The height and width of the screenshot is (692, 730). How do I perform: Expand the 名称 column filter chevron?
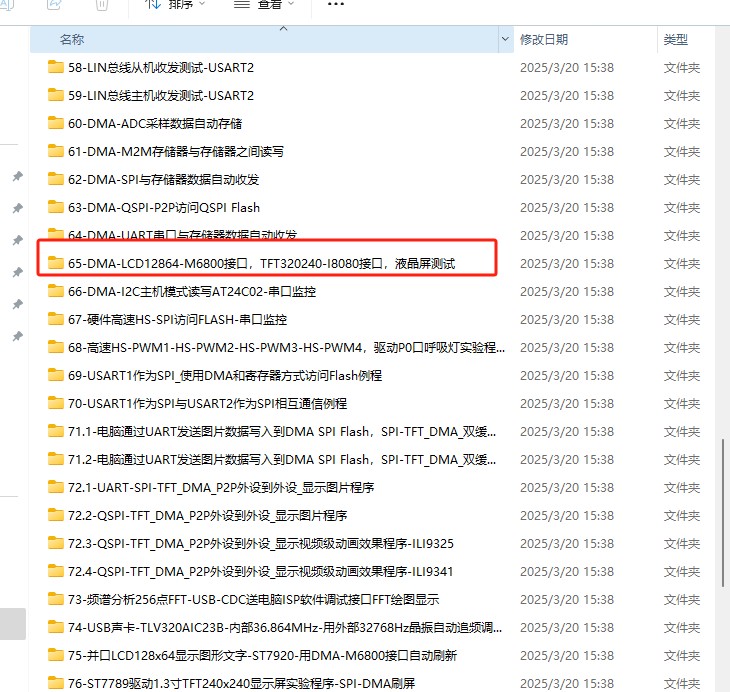point(505,39)
